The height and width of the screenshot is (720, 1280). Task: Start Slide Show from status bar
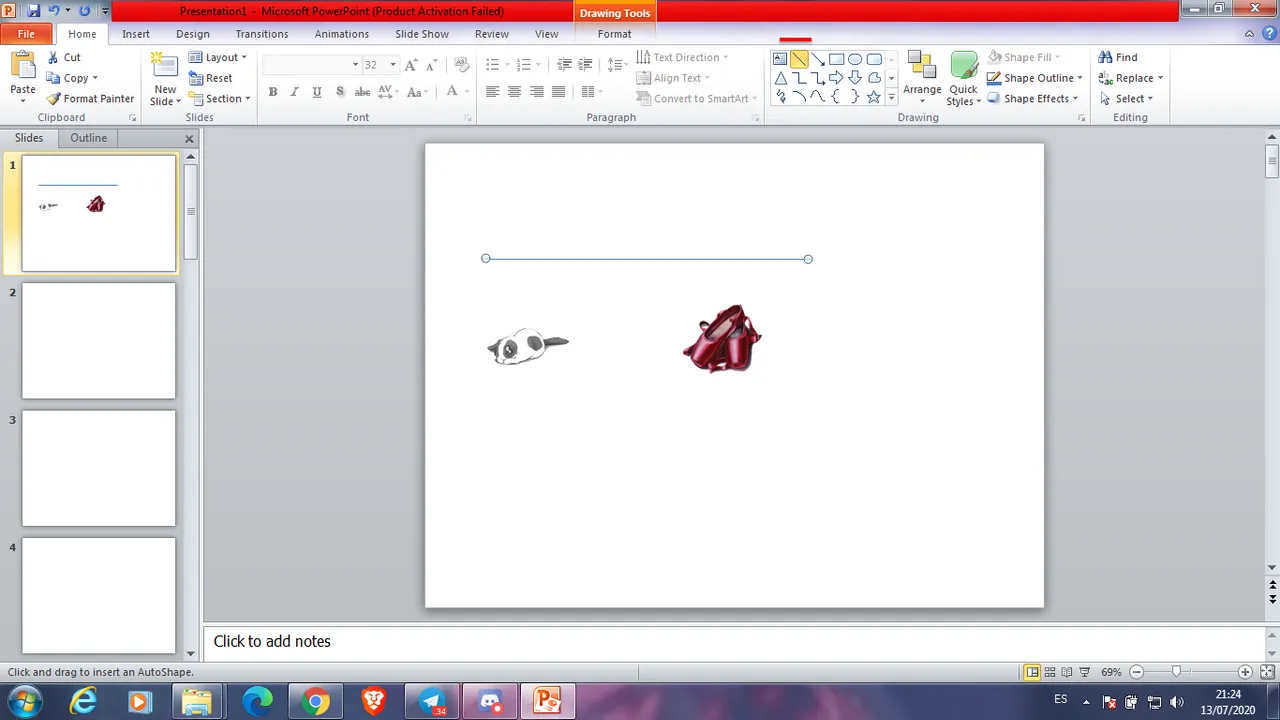coord(1084,672)
